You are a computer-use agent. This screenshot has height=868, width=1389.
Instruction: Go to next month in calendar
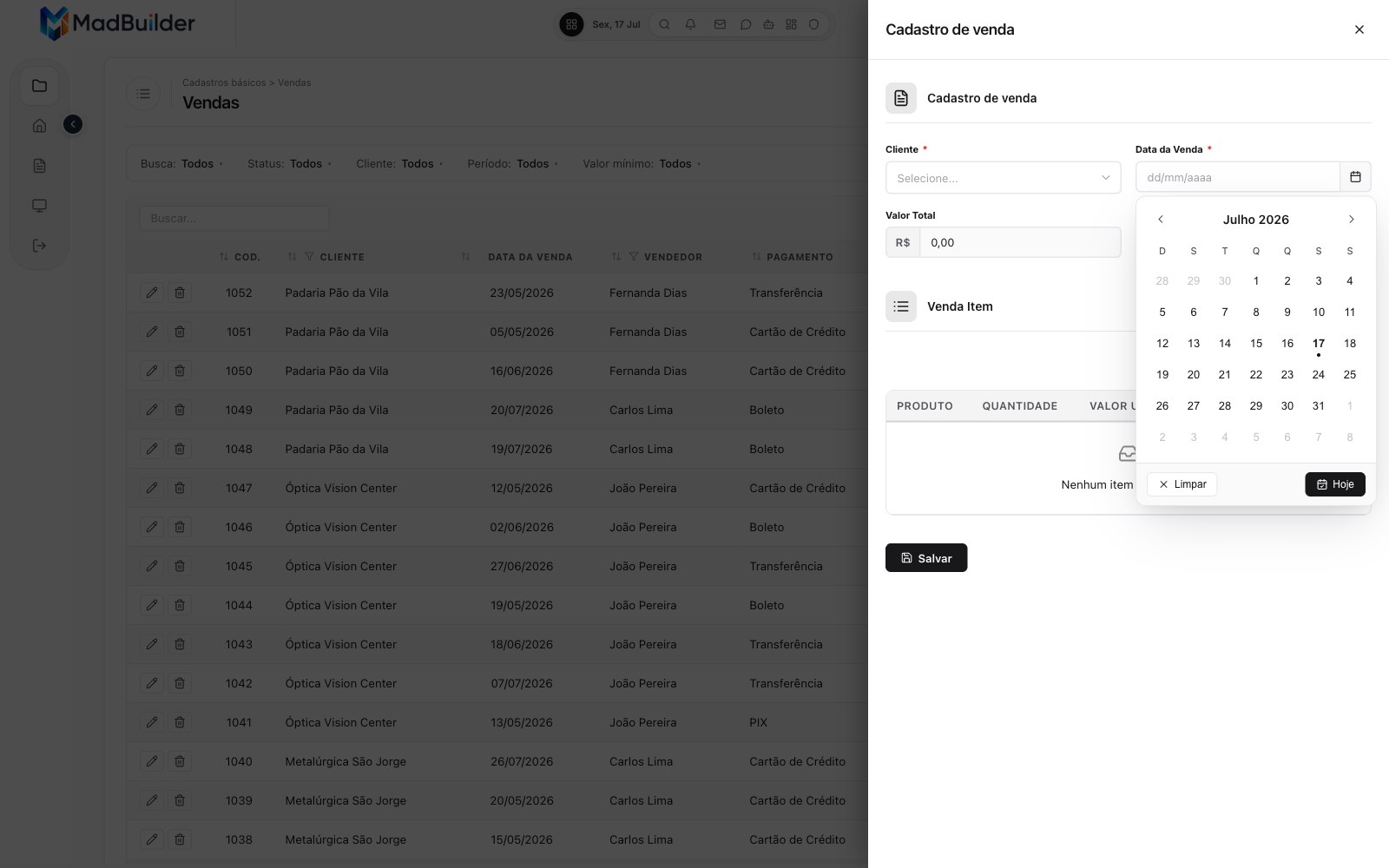pos(1351,220)
